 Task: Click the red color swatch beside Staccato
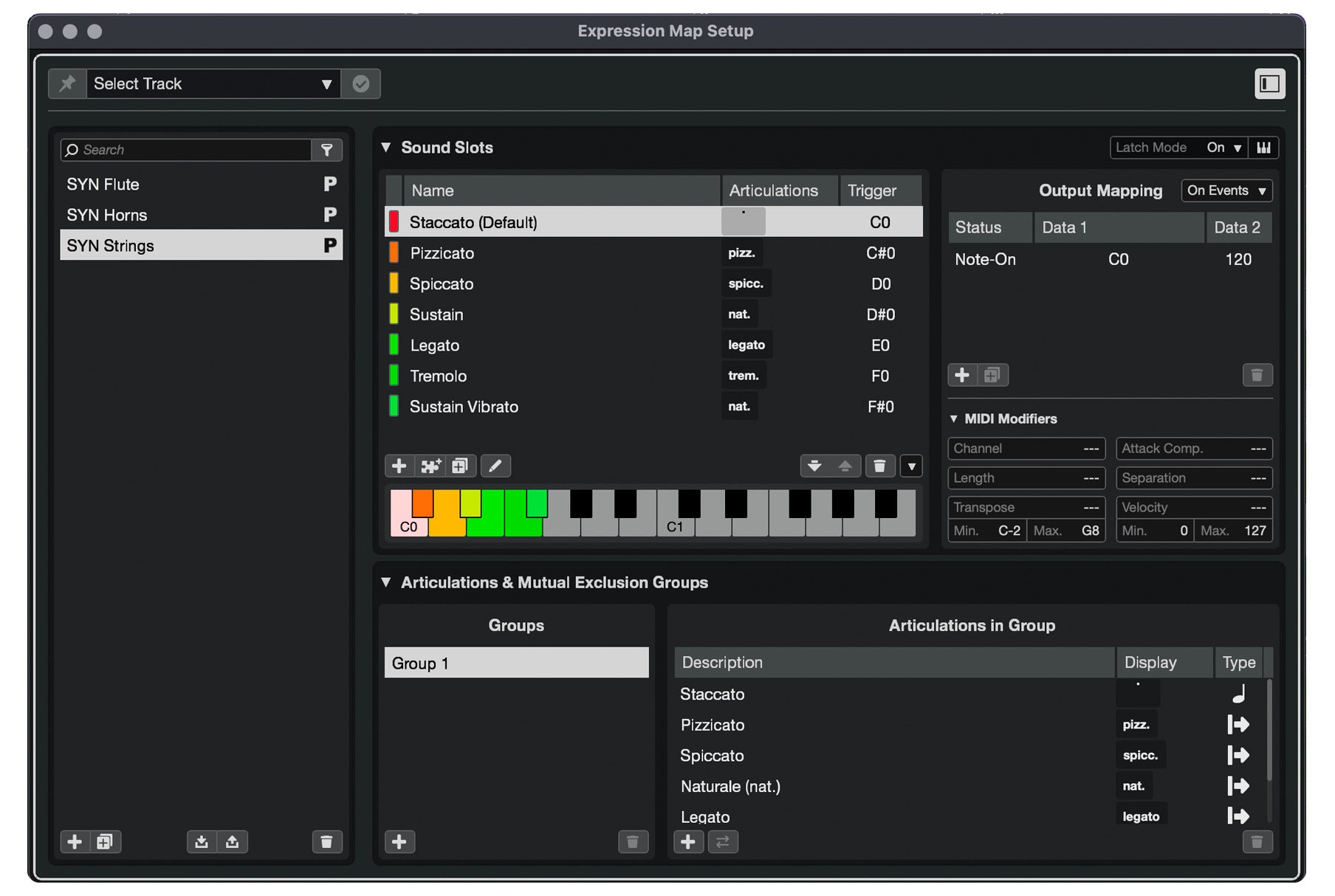394,221
